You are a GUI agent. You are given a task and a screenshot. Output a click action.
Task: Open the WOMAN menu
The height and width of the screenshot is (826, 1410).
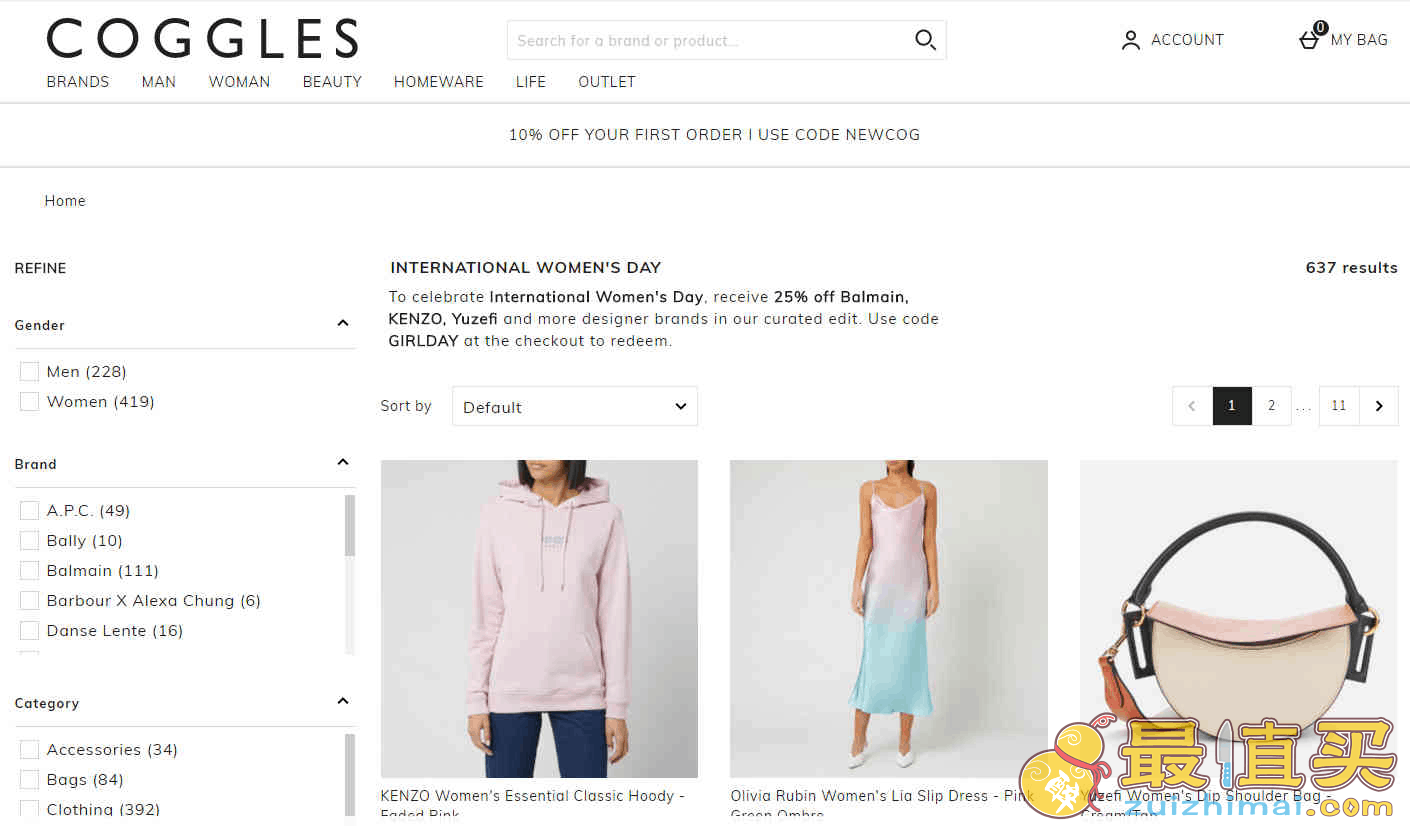(239, 82)
